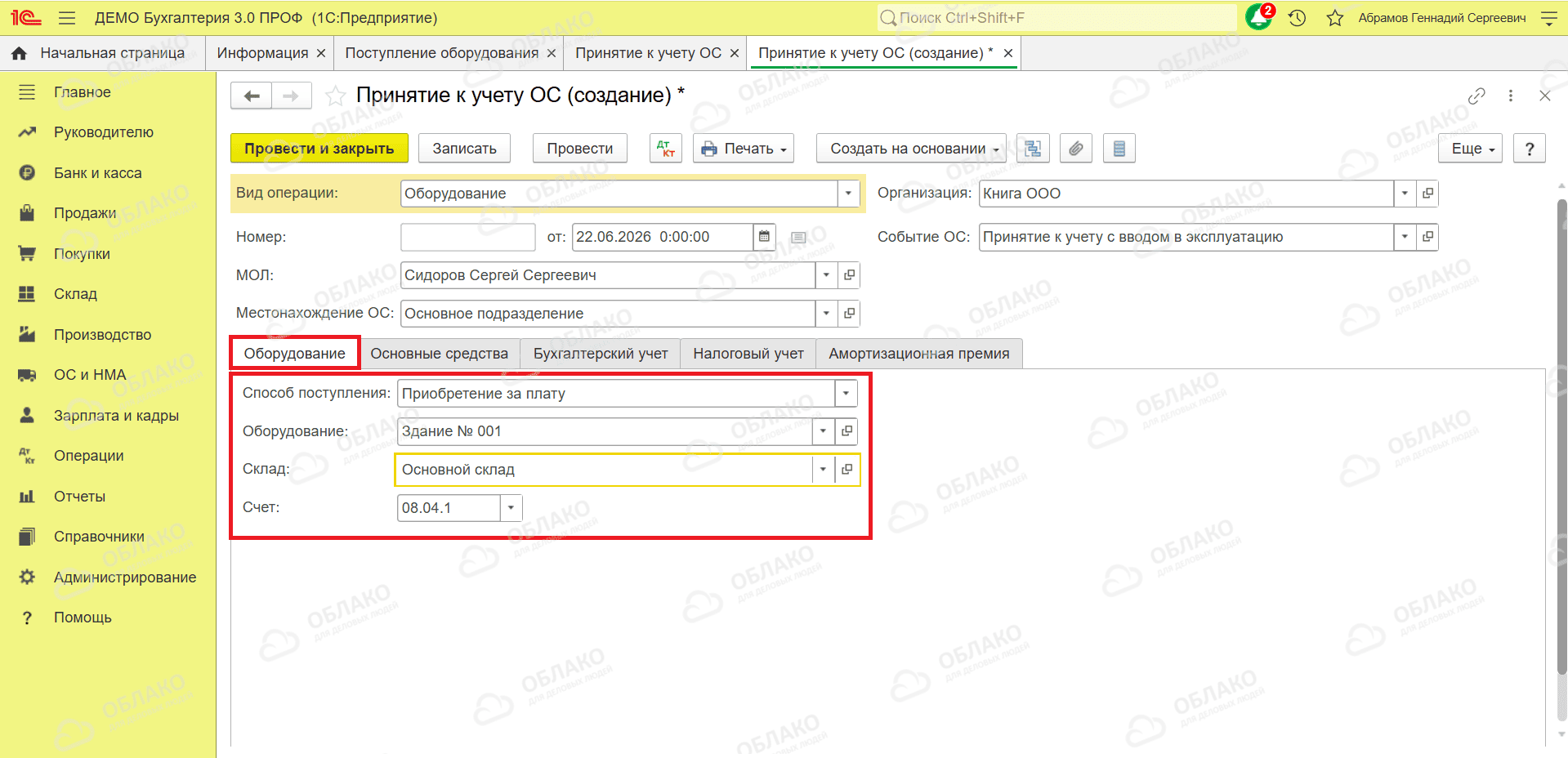Open the history clock icon
The height and width of the screenshot is (758, 1568).
point(1298,18)
